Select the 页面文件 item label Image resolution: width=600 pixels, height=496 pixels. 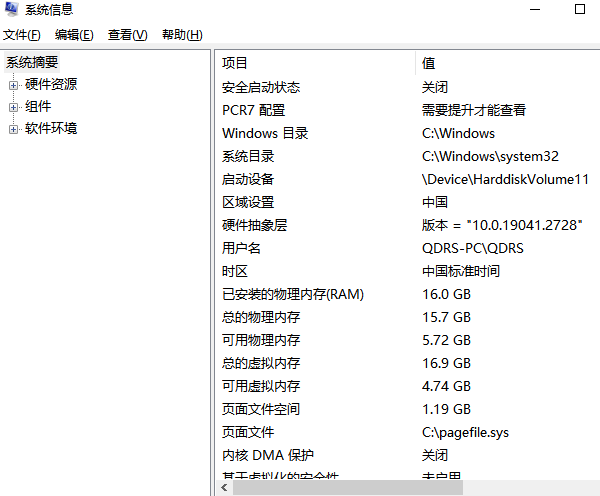248,432
